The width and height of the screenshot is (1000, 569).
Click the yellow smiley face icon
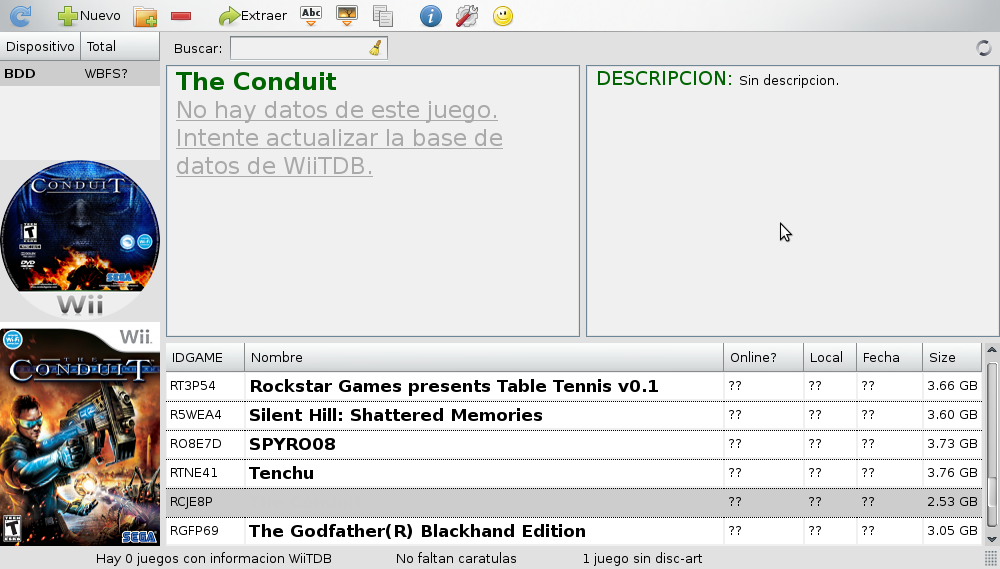click(503, 16)
